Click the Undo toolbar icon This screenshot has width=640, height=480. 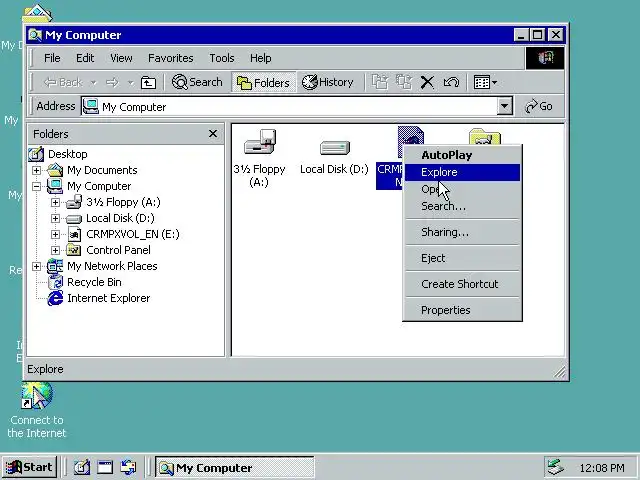click(451, 82)
